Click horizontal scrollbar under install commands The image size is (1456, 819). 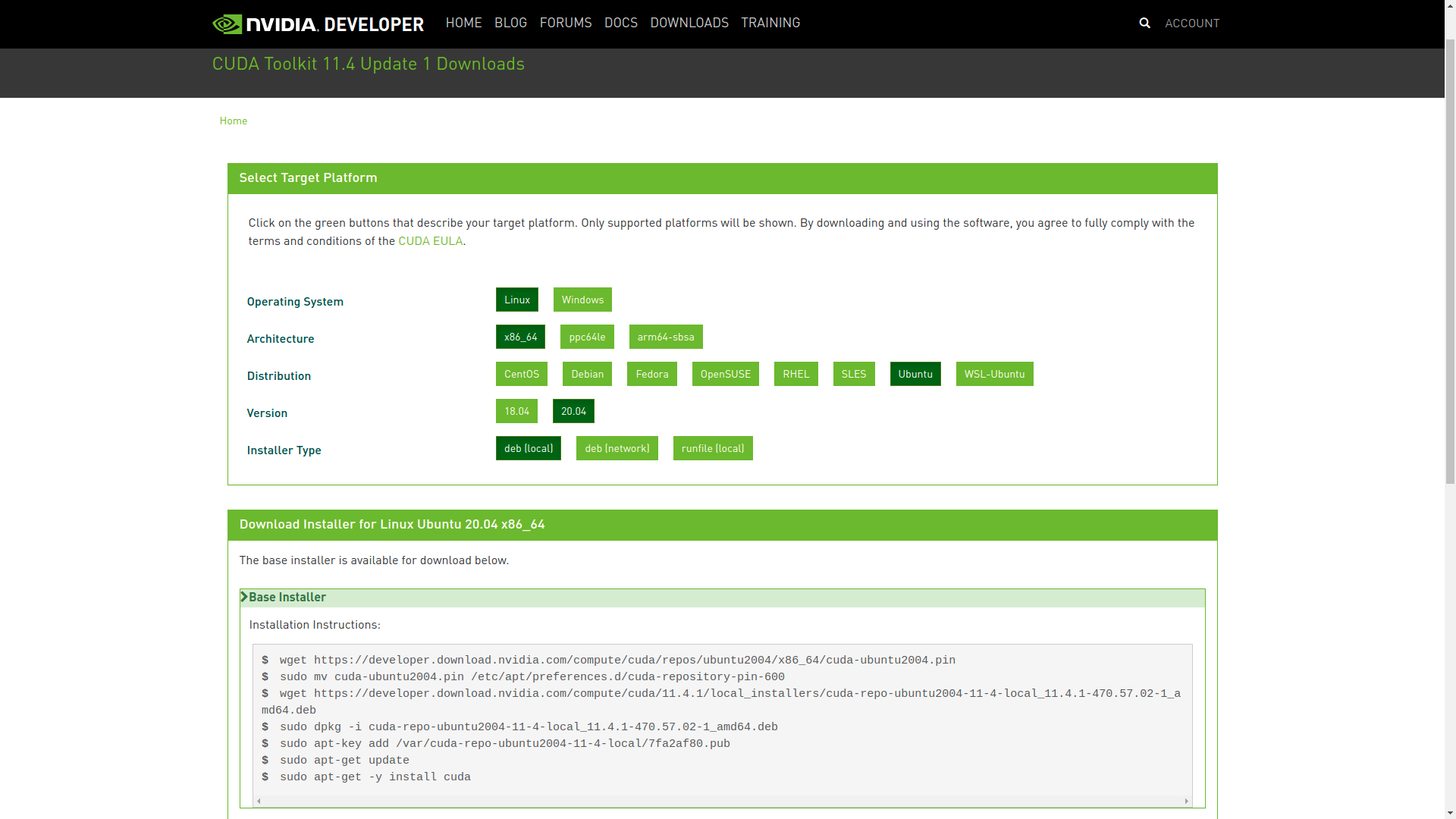720,801
